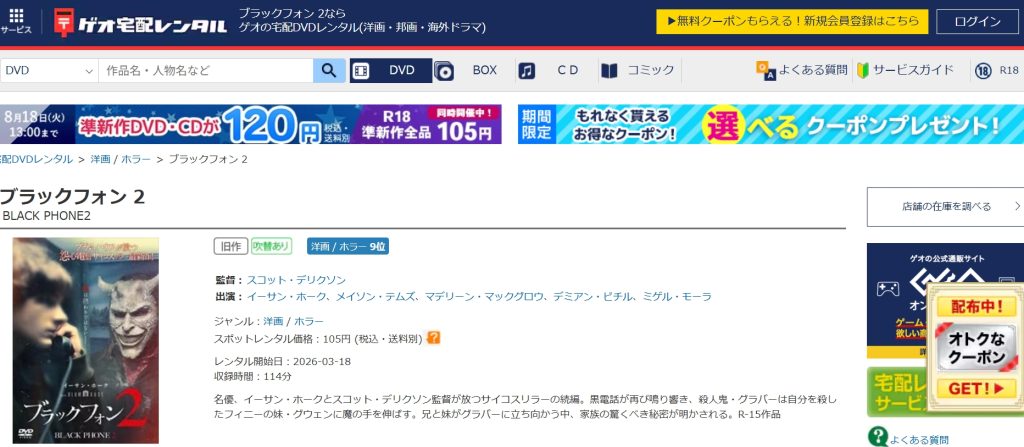
Task: Open the services grid menu icon
Action: pyautogui.click(x=16, y=16)
